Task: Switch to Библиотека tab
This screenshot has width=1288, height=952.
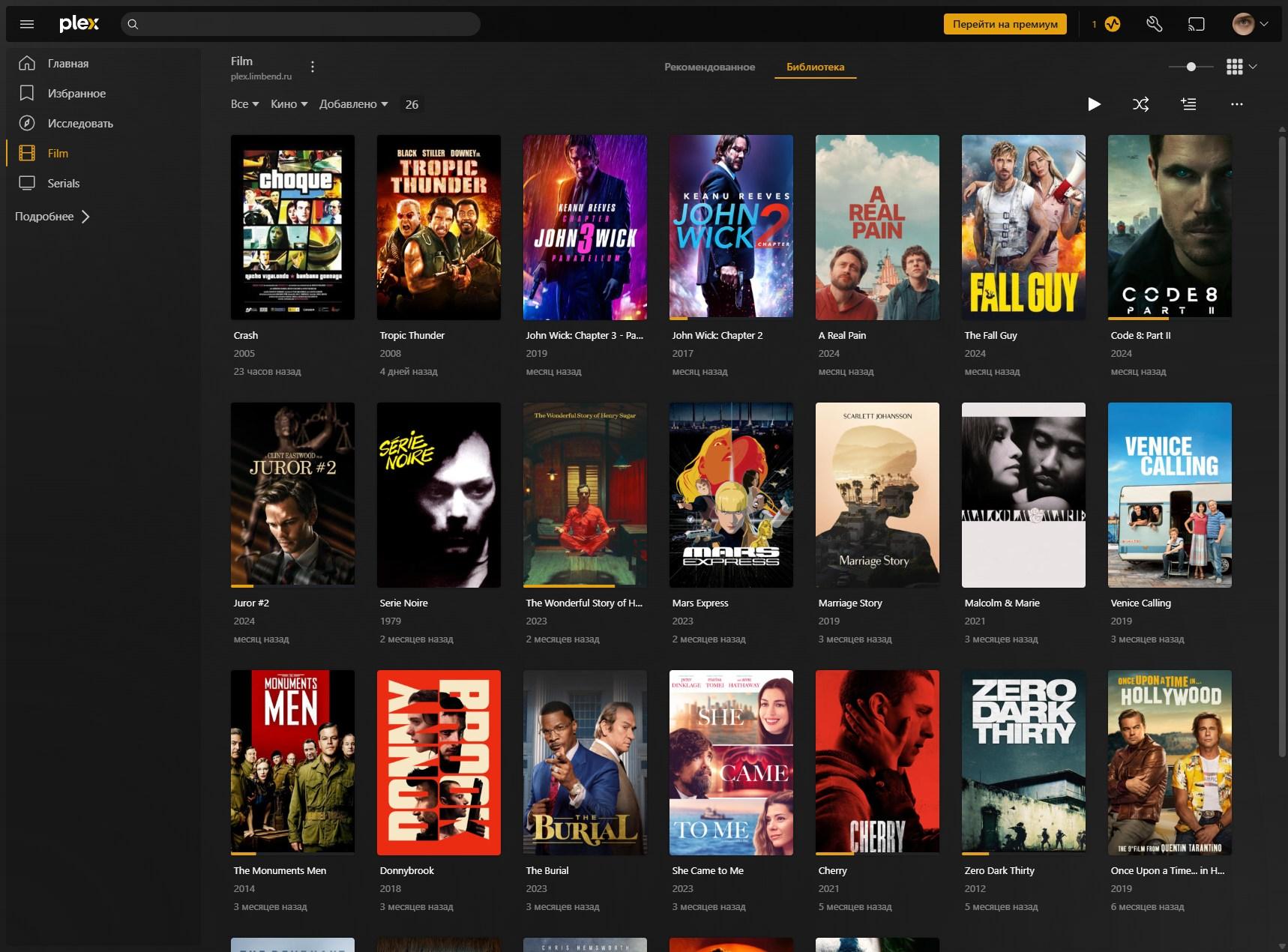Action: tap(816, 67)
